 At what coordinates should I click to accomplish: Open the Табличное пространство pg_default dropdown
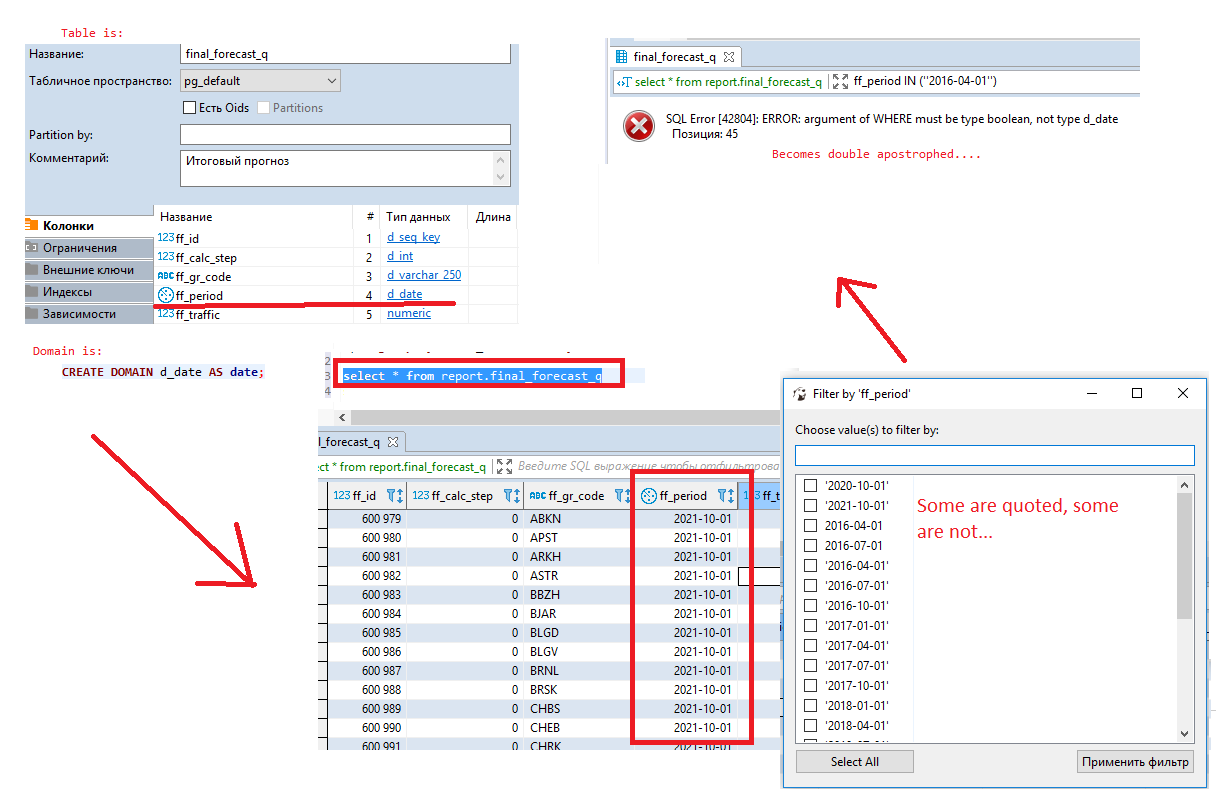pyautogui.click(x=260, y=80)
